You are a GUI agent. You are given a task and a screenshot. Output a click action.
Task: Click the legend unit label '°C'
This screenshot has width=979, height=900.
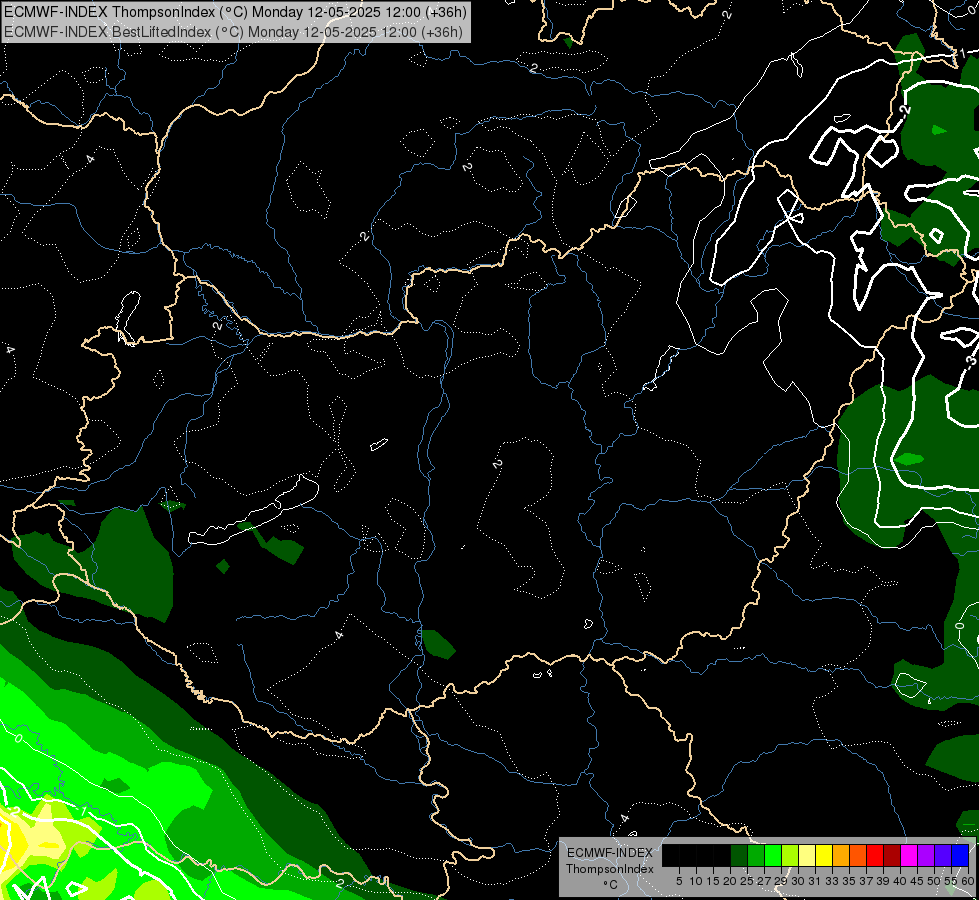click(611, 885)
